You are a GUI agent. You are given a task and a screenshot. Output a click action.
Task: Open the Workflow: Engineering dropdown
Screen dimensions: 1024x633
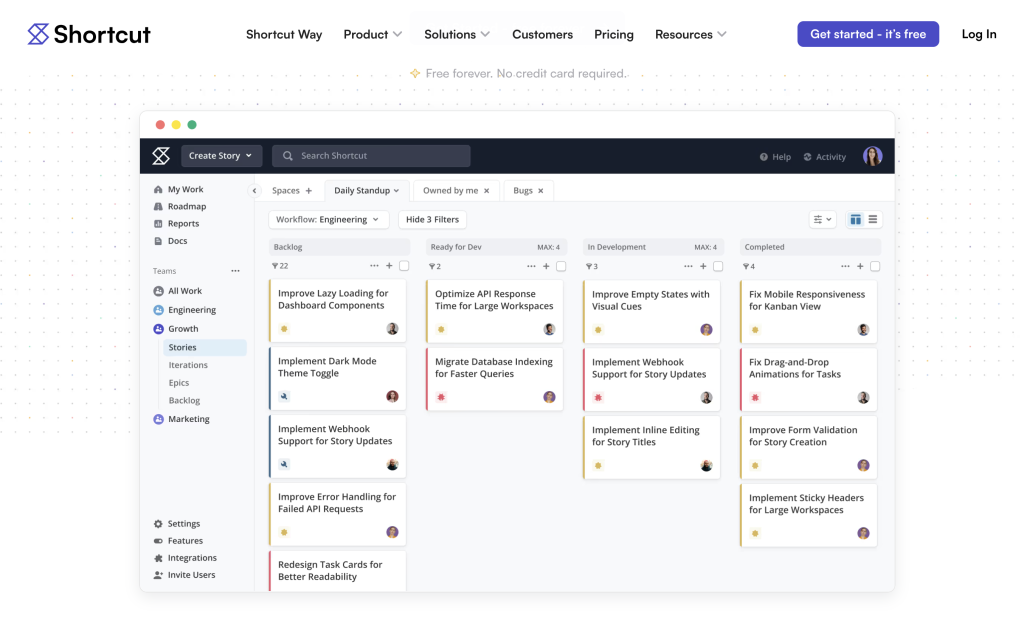[328, 220]
